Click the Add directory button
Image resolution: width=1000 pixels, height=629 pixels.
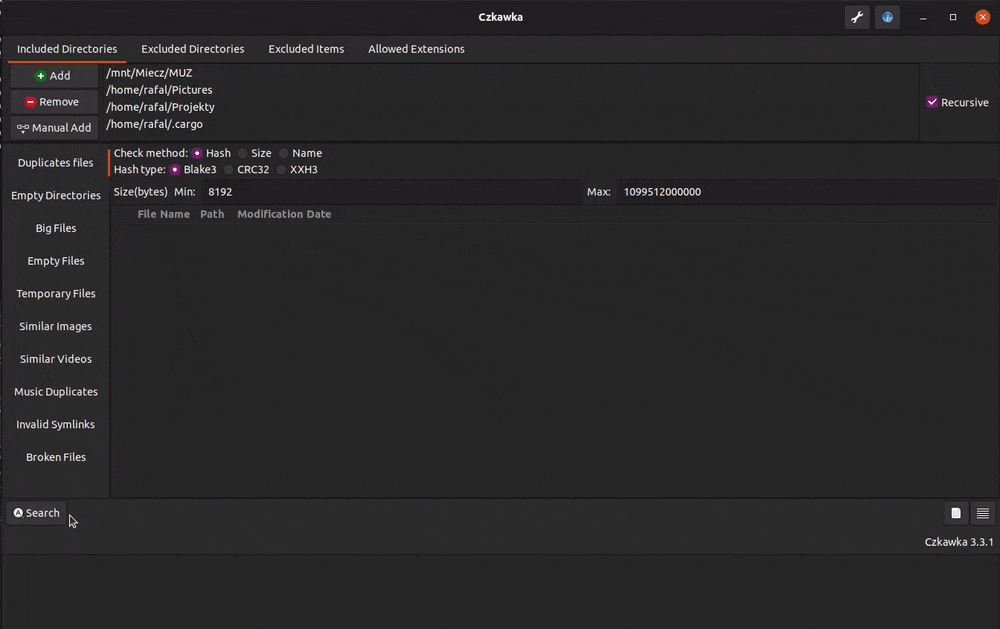click(54, 76)
